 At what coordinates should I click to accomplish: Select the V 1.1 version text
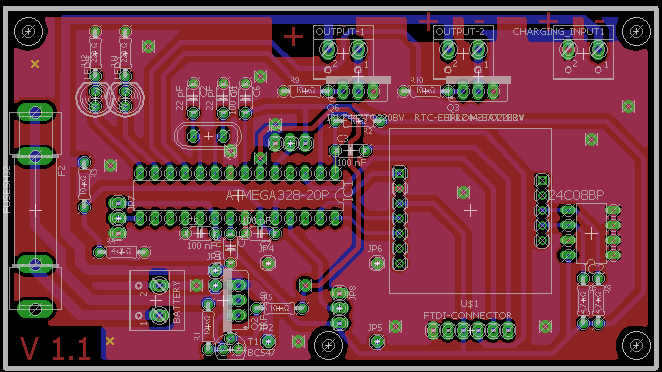point(55,349)
